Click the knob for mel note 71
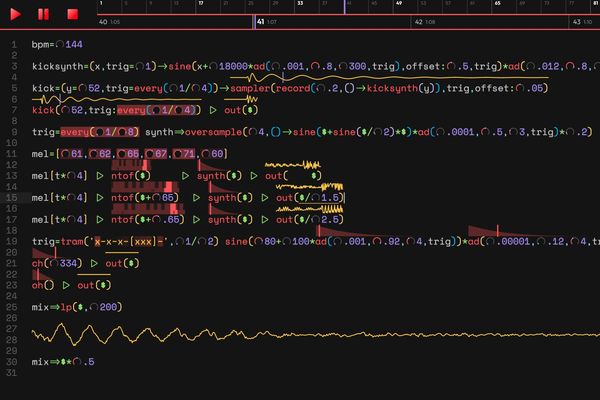The height and width of the screenshot is (400, 600). click(x=178, y=154)
